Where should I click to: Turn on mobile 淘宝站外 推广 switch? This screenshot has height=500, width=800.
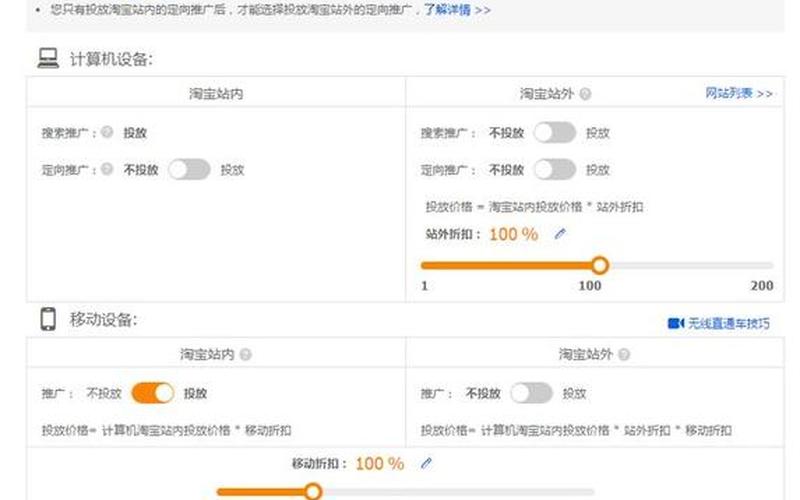click(x=532, y=393)
